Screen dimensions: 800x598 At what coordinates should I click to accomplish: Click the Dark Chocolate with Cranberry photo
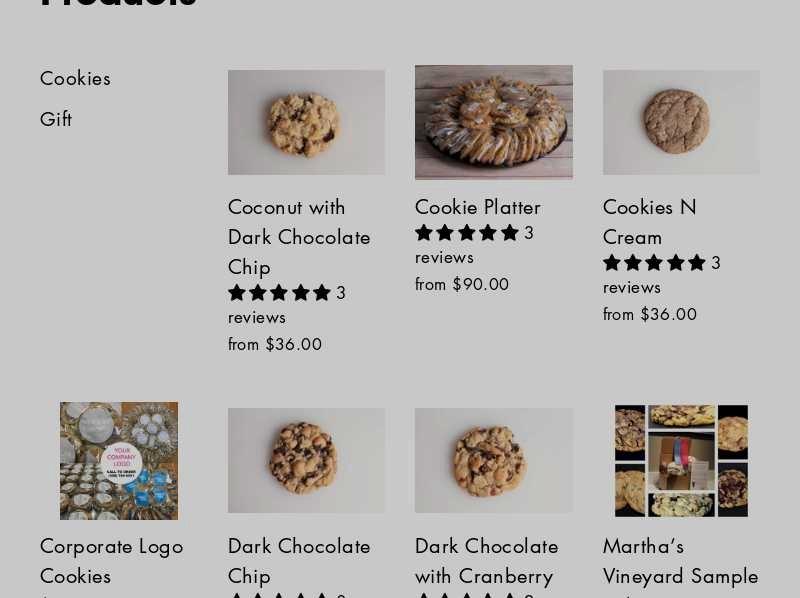[494, 460]
